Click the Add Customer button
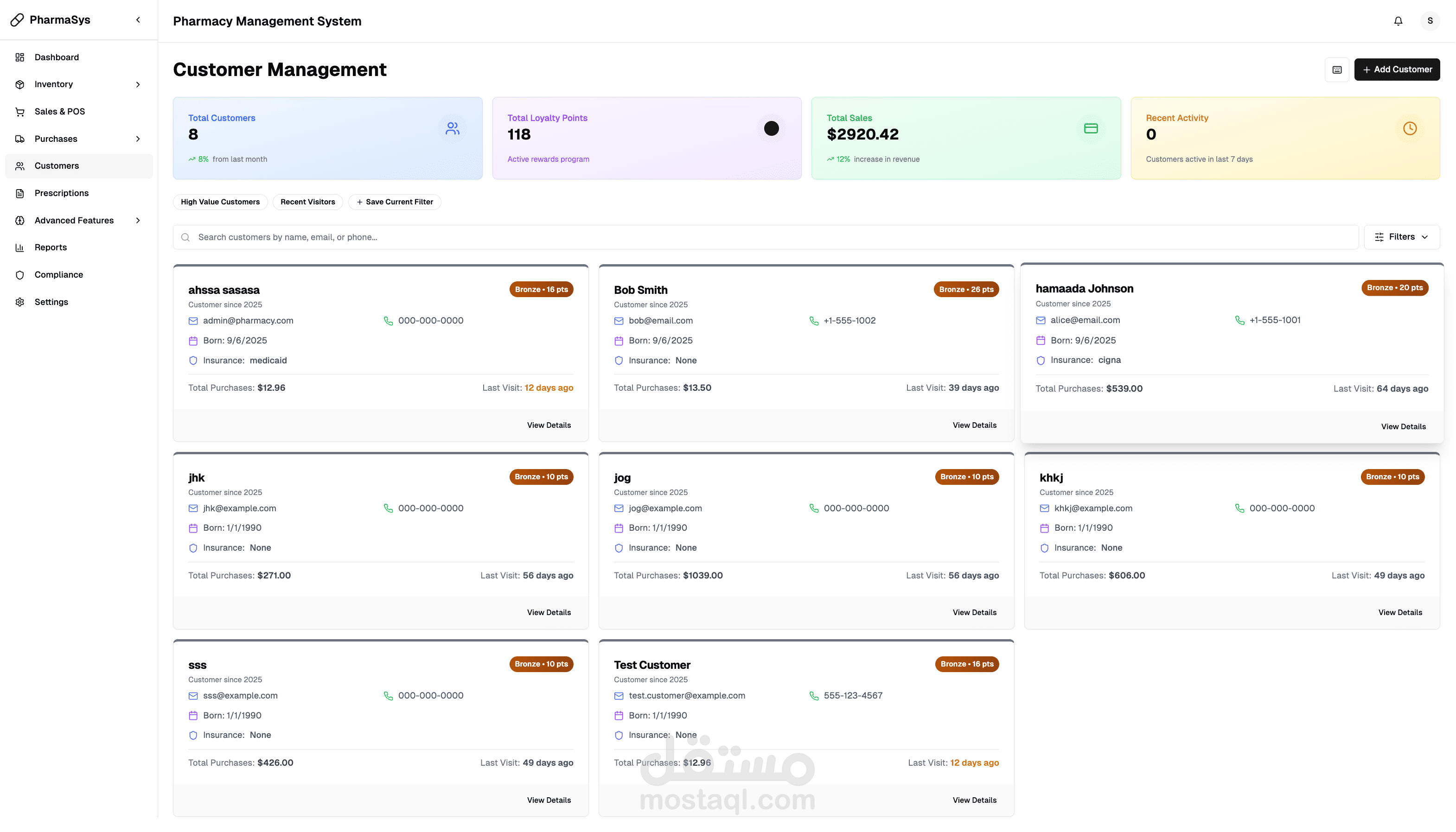Image resolution: width=1456 pixels, height=832 pixels. tap(1397, 70)
